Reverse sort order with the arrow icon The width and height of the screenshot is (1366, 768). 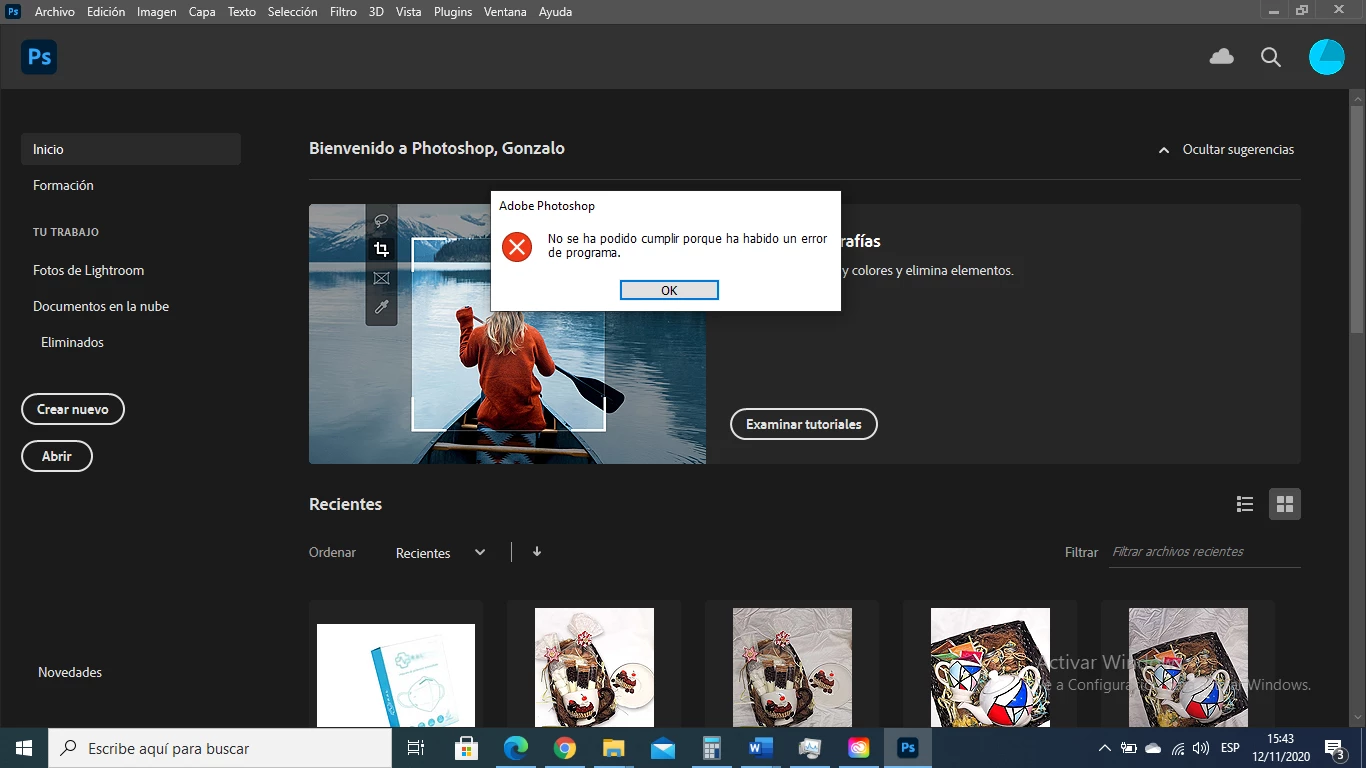[537, 551]
